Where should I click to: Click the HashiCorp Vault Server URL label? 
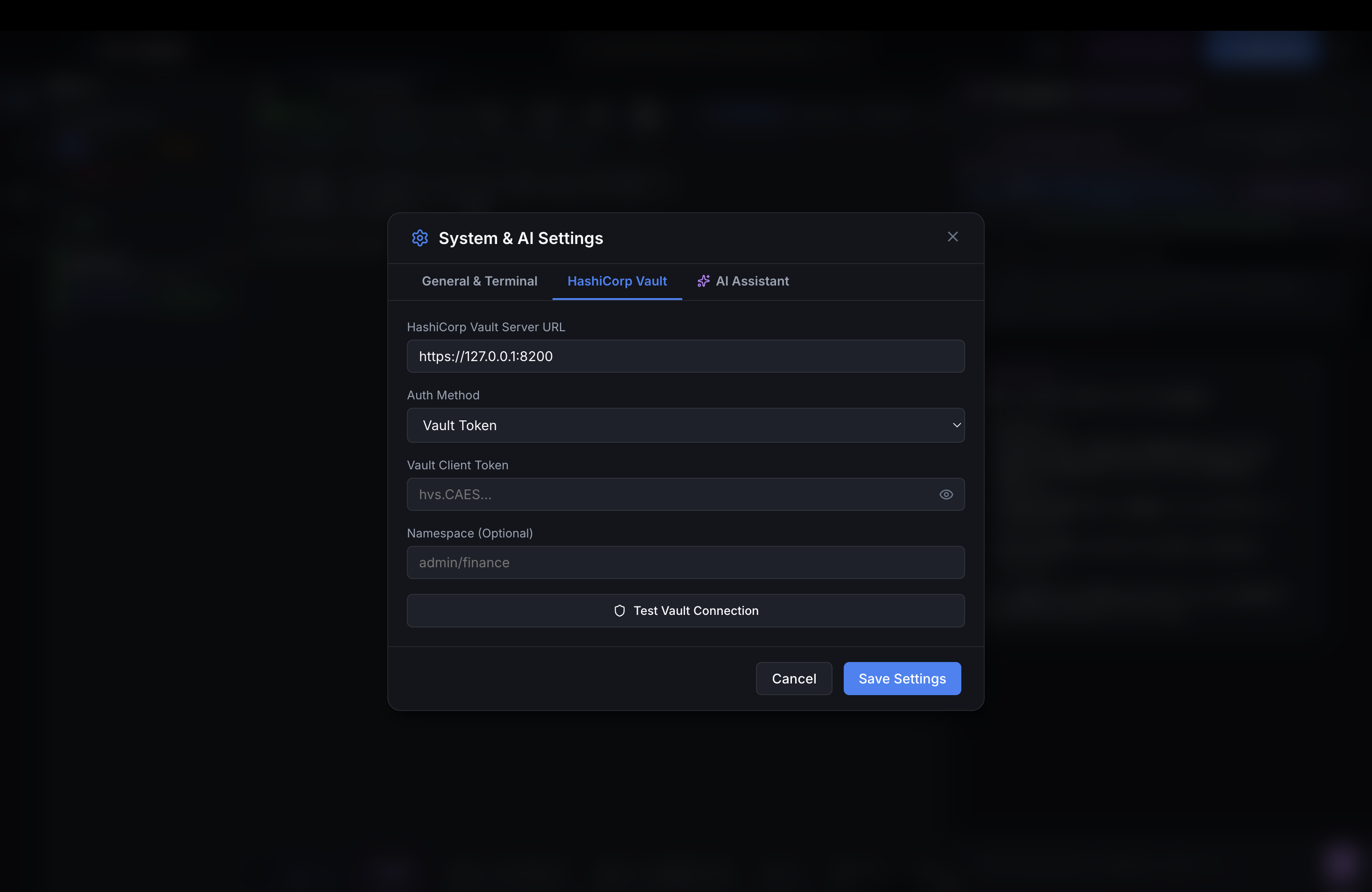(x=486, y=328)
